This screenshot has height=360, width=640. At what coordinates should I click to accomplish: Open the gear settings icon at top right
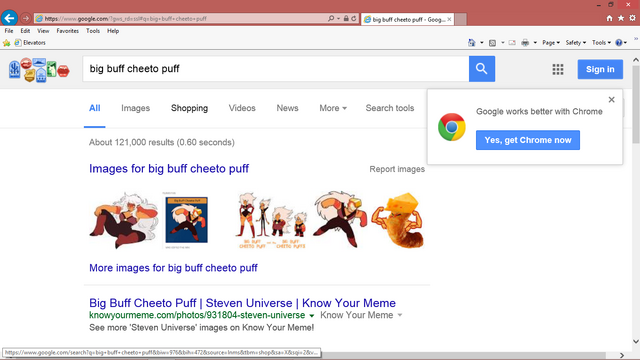pos(632,18)
